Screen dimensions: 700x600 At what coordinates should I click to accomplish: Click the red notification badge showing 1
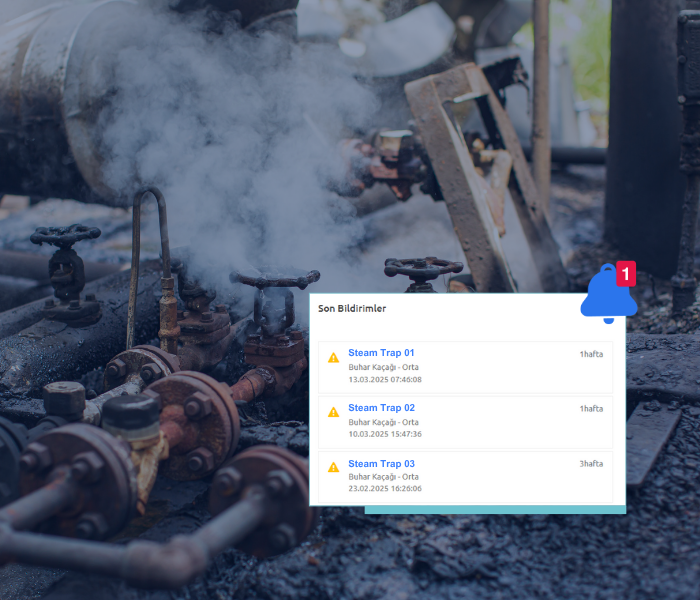(626, 273)
